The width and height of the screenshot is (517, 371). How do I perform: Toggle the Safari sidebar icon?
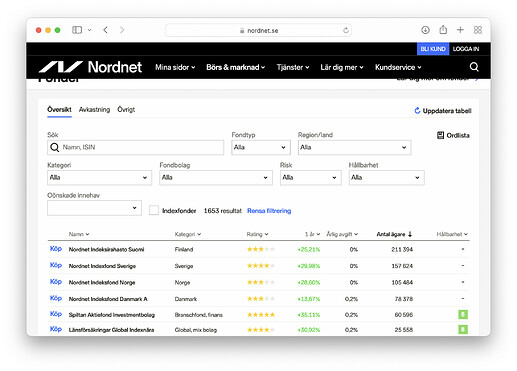77,30
